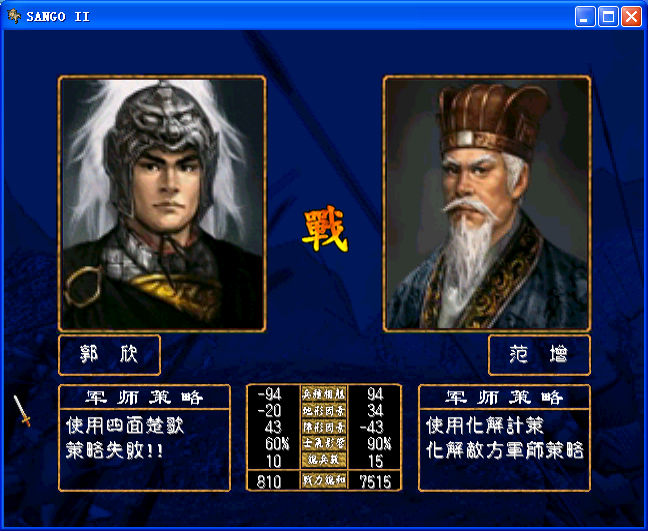
Task: Click the right side total power 7515
Action: pos(375,481)
